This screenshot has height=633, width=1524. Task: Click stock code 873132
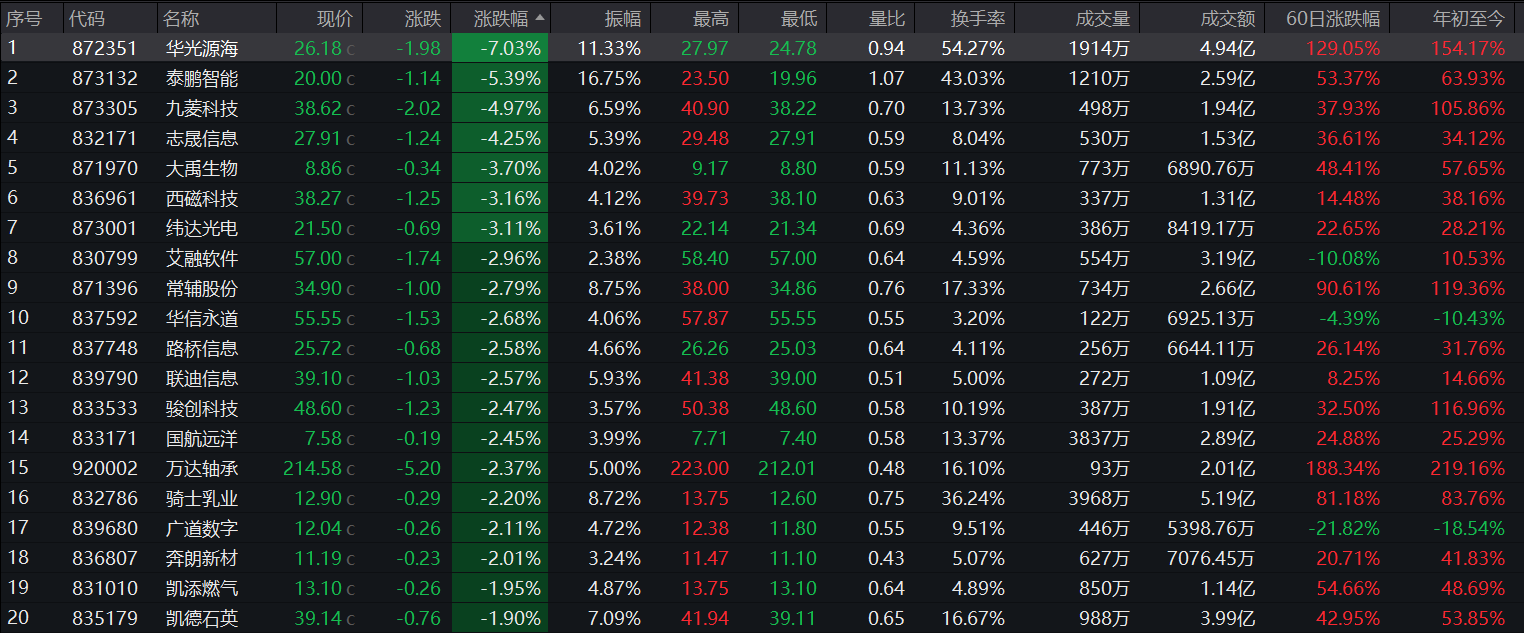[105, 78]
